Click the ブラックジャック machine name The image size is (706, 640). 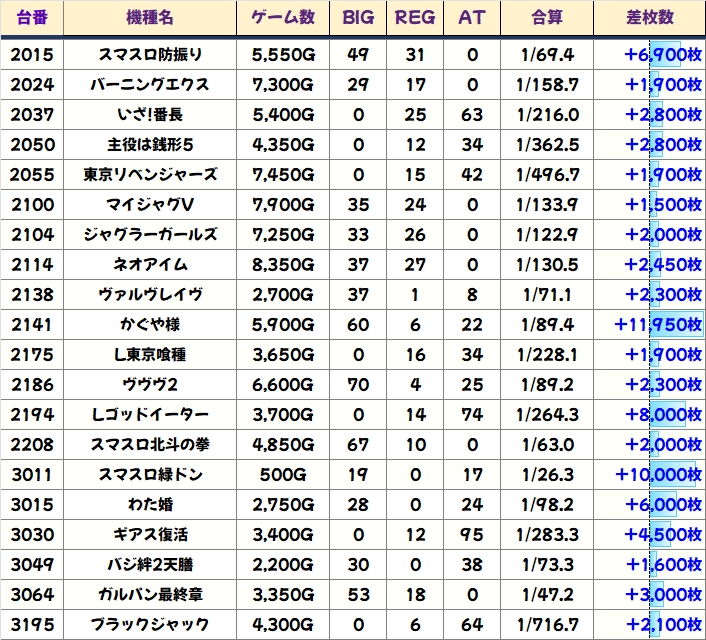pos(150,624)
